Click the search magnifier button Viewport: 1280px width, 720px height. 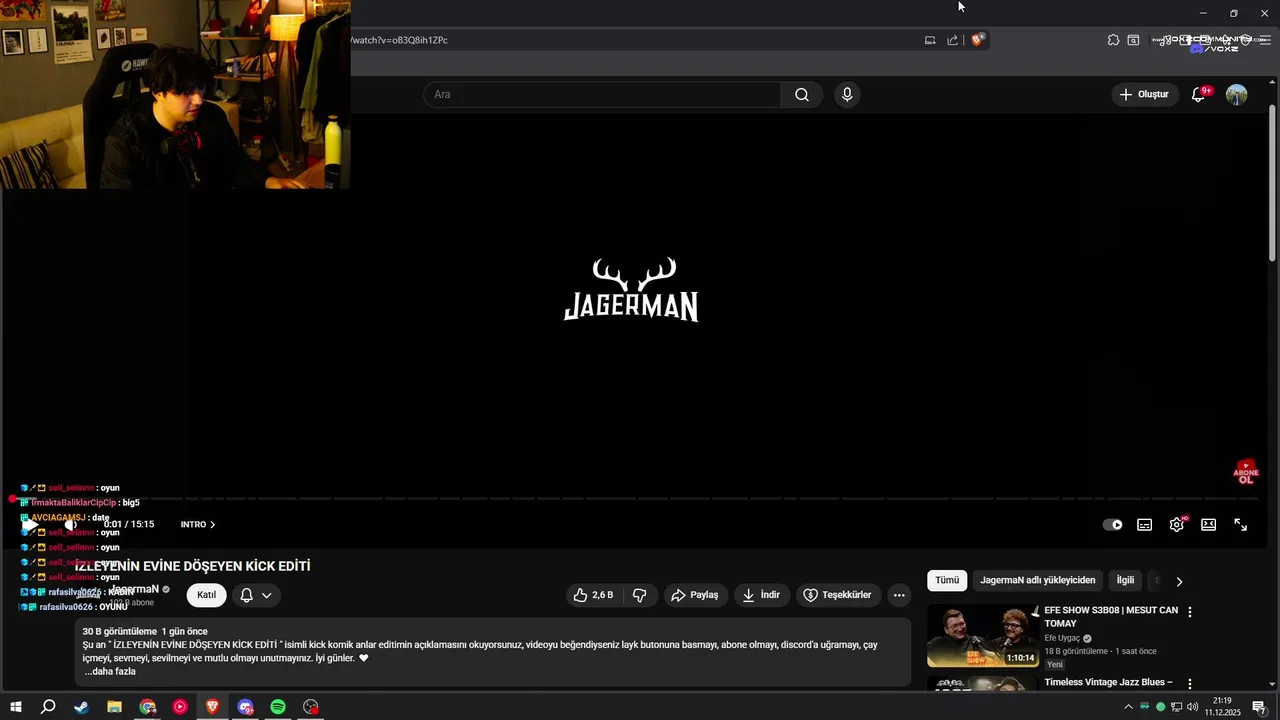click(x=802, y=94)
